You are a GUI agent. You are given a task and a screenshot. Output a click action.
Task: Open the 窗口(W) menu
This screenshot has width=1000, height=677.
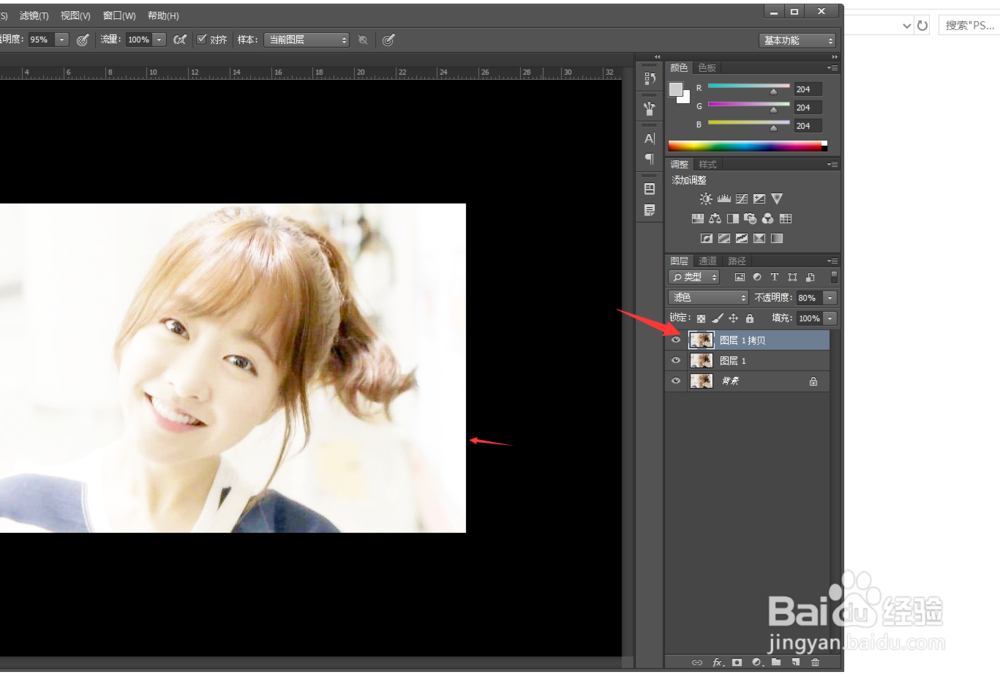(119, 15)
